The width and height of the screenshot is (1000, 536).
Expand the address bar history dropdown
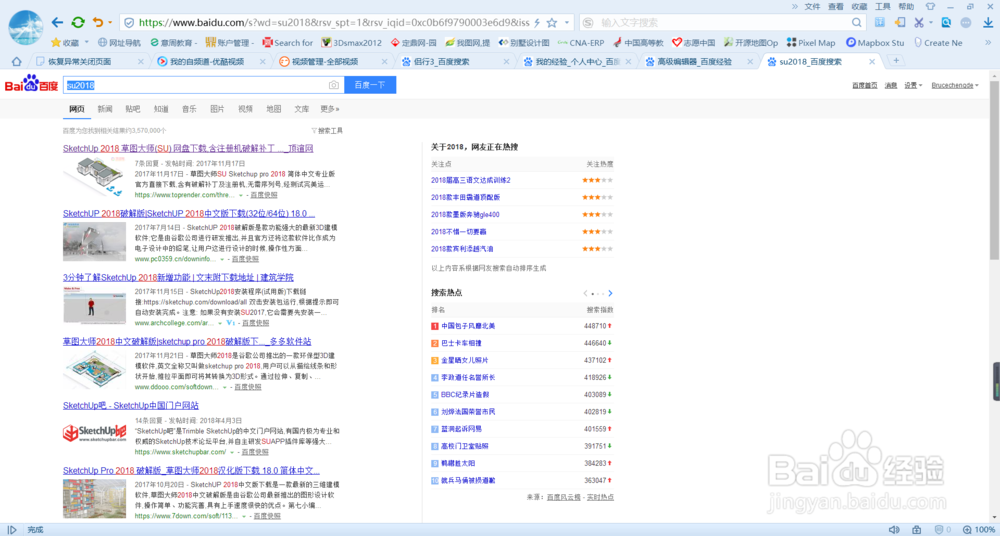click(x=567, y=22)
